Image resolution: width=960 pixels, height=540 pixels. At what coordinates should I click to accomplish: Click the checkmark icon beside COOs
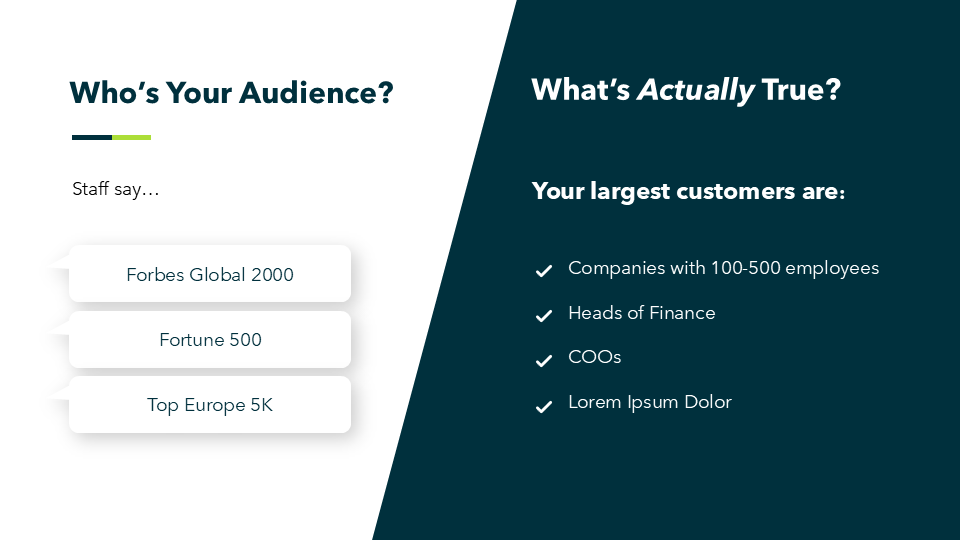point(544,360)
